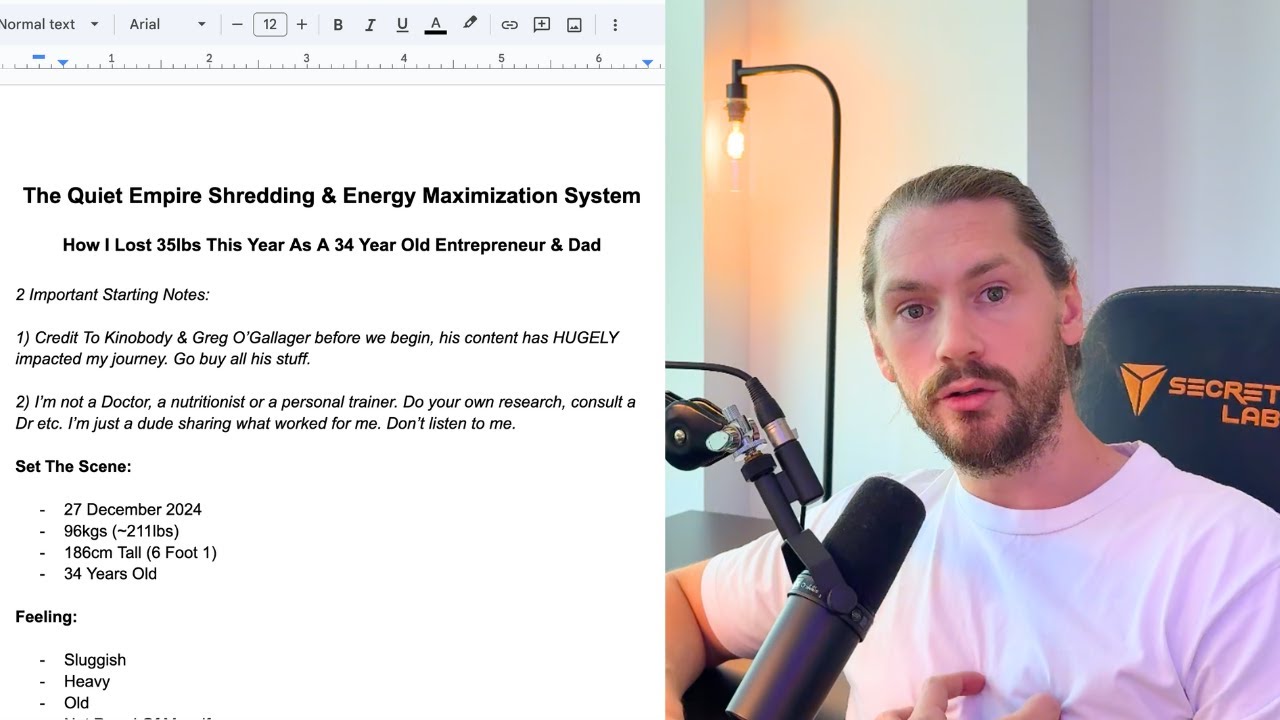The image size is (1280, 720).
Task: Click the insert link icon
Action: 509,24
